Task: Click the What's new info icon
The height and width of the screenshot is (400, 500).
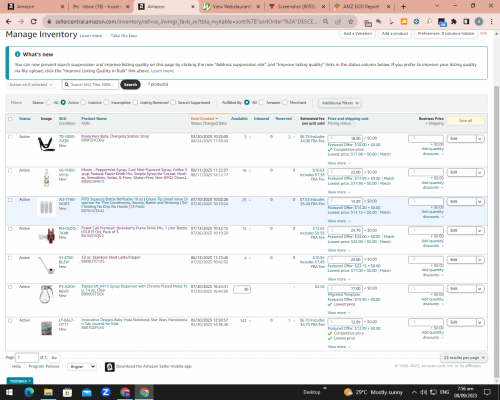Action: (17, 54)
